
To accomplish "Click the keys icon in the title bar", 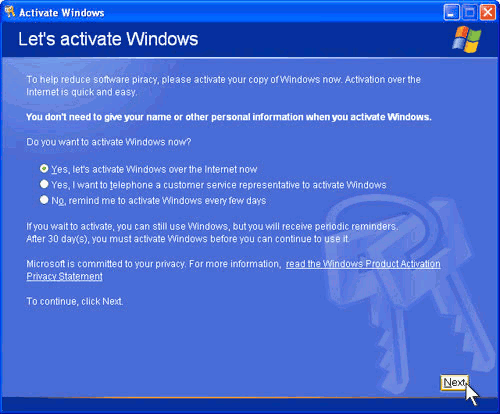I will tap(10, 12).
